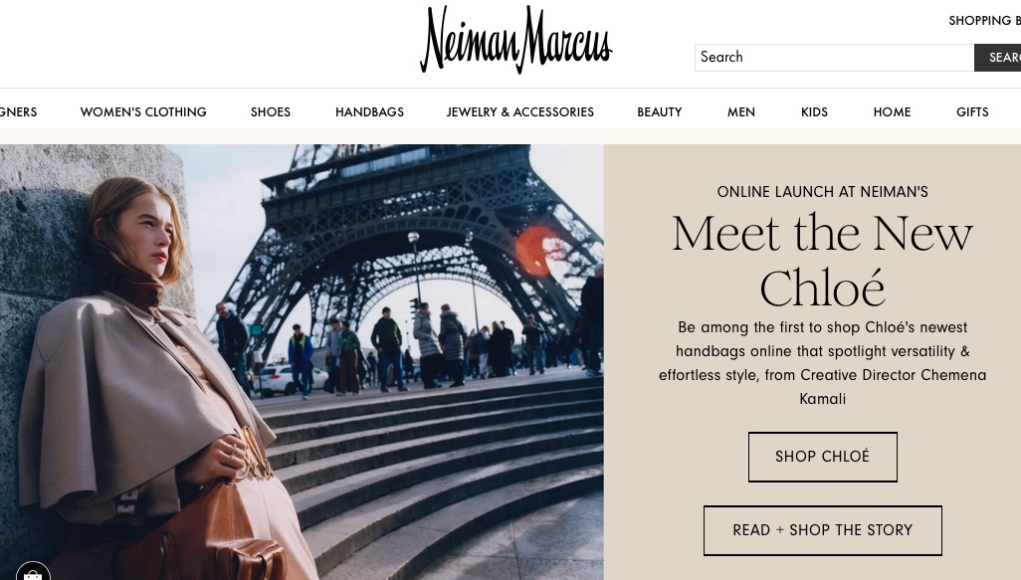Click the Meet the New Chloé headline

(x=822, y=260)
